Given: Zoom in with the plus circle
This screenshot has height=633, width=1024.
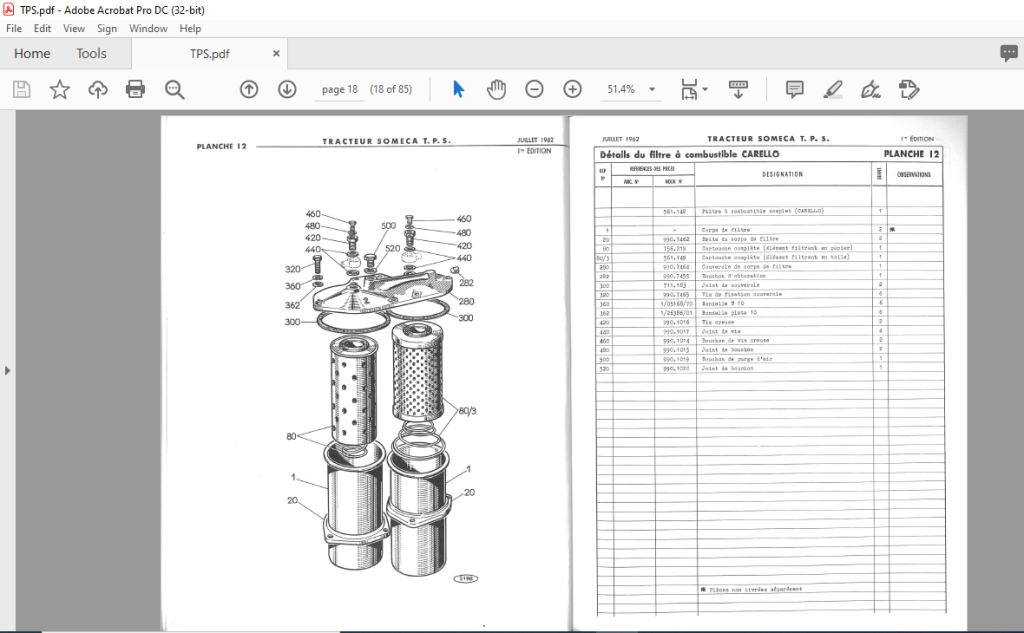Looking at the screenshot, I should click(x=573, y=89).
